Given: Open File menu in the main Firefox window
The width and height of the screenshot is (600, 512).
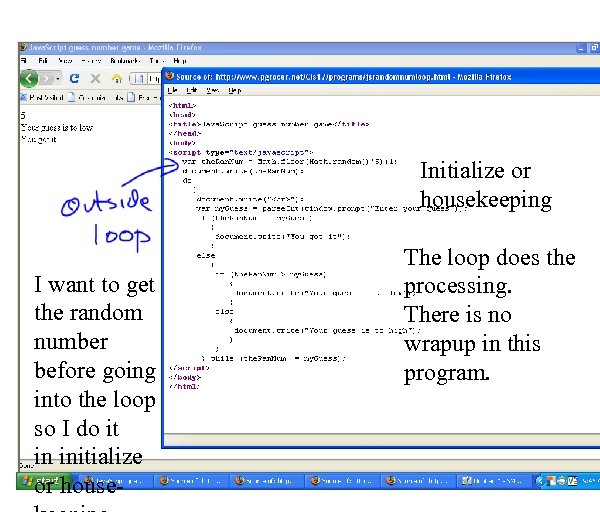Looking at the screenshot, I should coord(24,60).
